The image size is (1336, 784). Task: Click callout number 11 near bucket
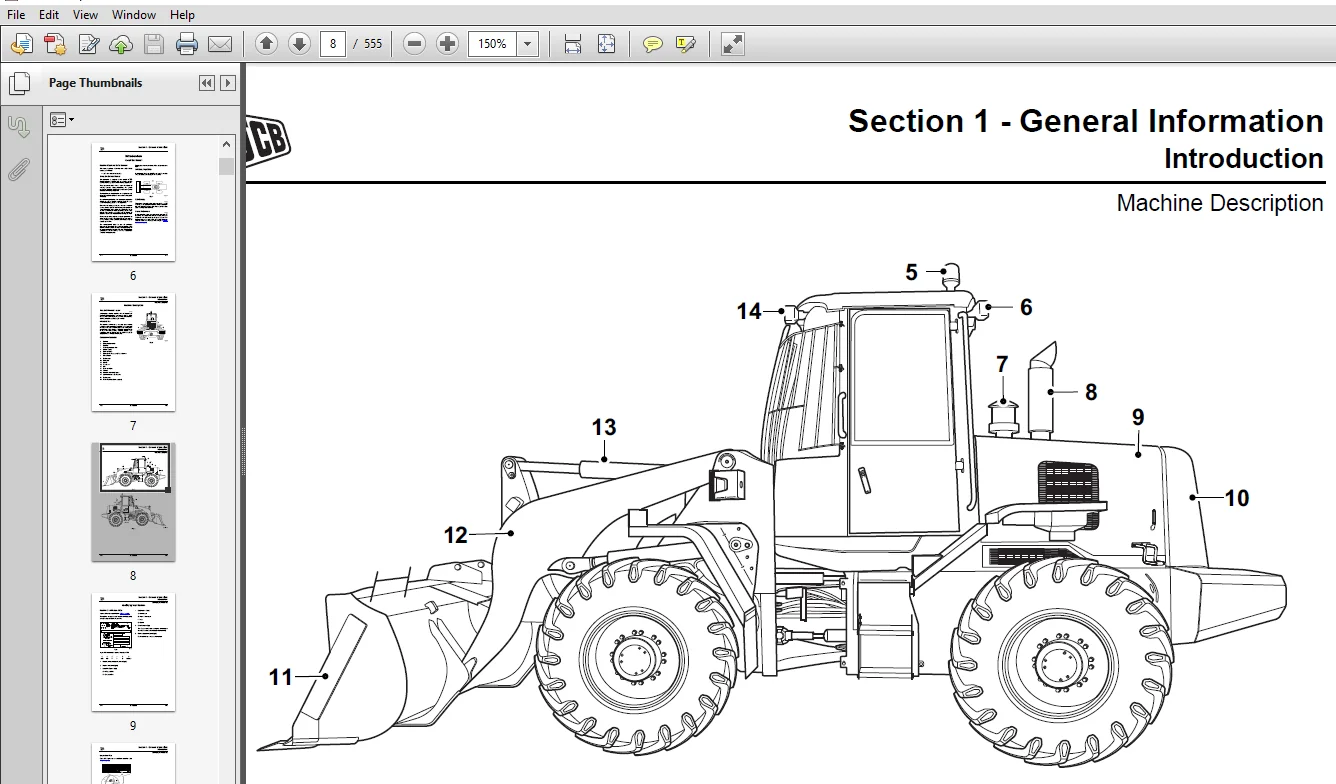(281, 678)
